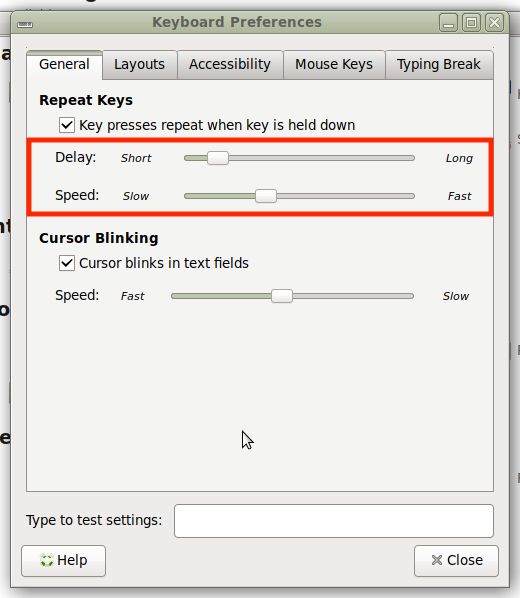Click the cursor blink track near Slow

402,296
